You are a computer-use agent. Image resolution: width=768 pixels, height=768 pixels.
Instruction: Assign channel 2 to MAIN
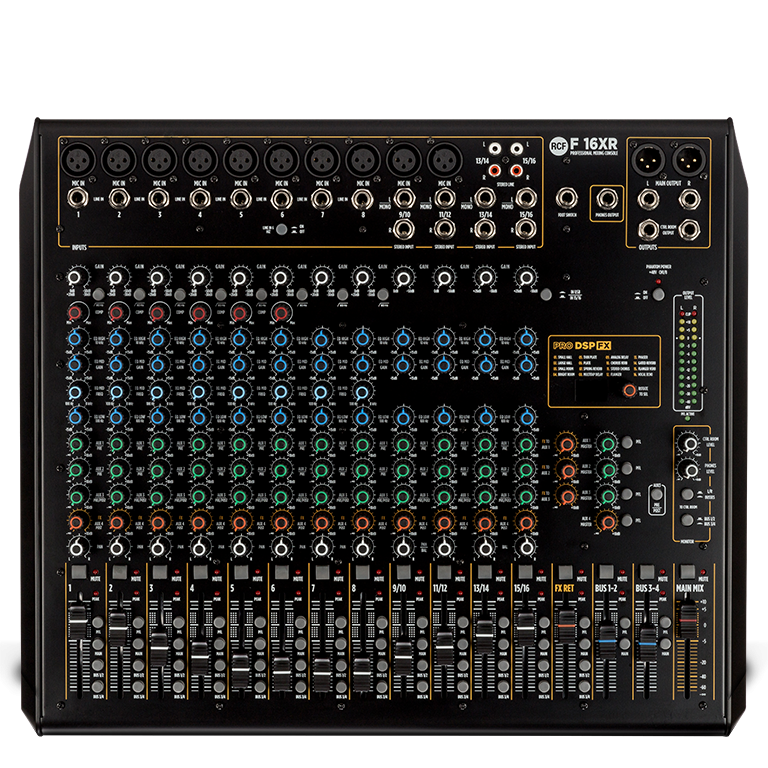click(x=139, y=644)
